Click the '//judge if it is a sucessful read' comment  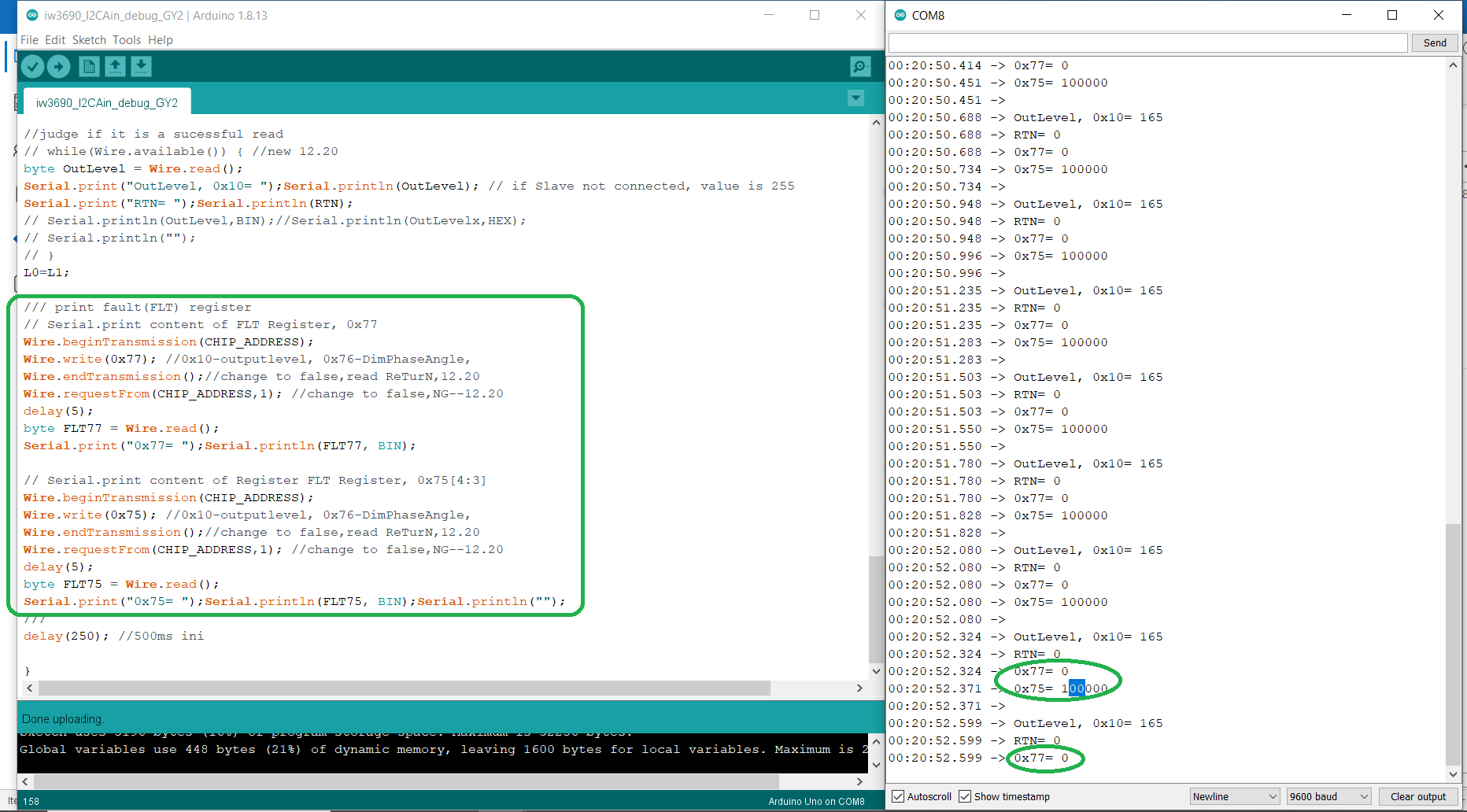pos(153,134)
